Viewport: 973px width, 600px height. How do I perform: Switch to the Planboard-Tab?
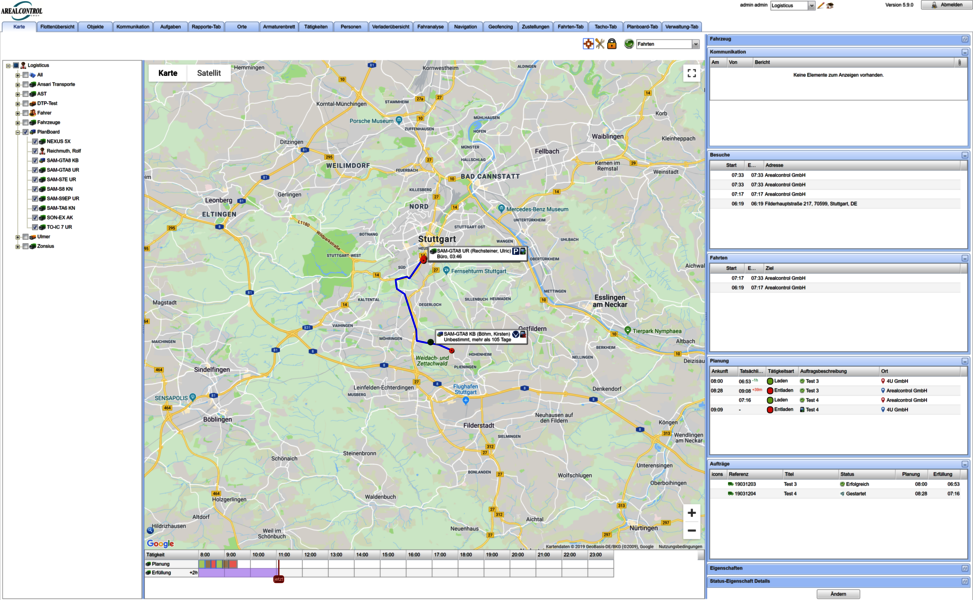pyautogui.click(x=642, y=27)
